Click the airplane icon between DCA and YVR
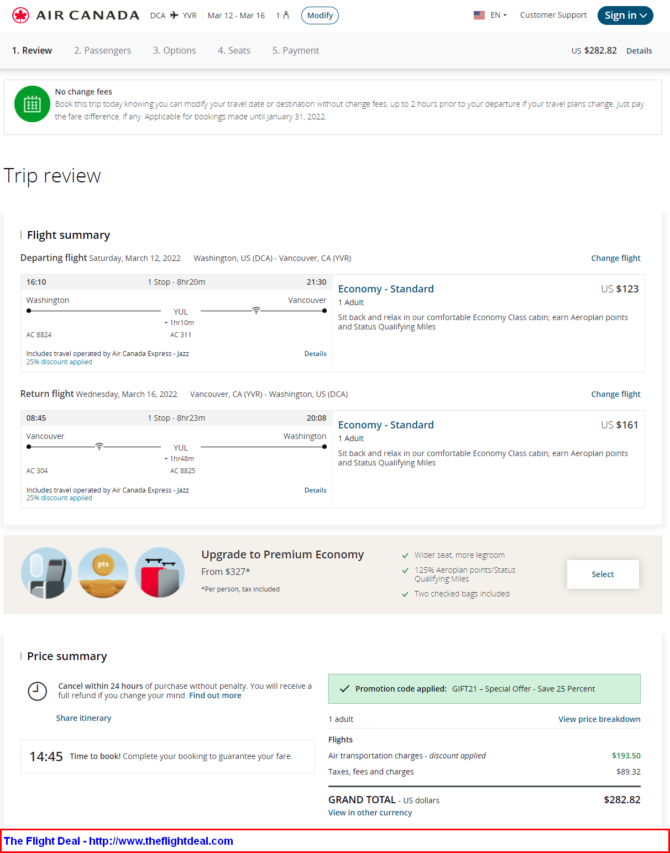670x853 pixels. click(x=174, y=15)
